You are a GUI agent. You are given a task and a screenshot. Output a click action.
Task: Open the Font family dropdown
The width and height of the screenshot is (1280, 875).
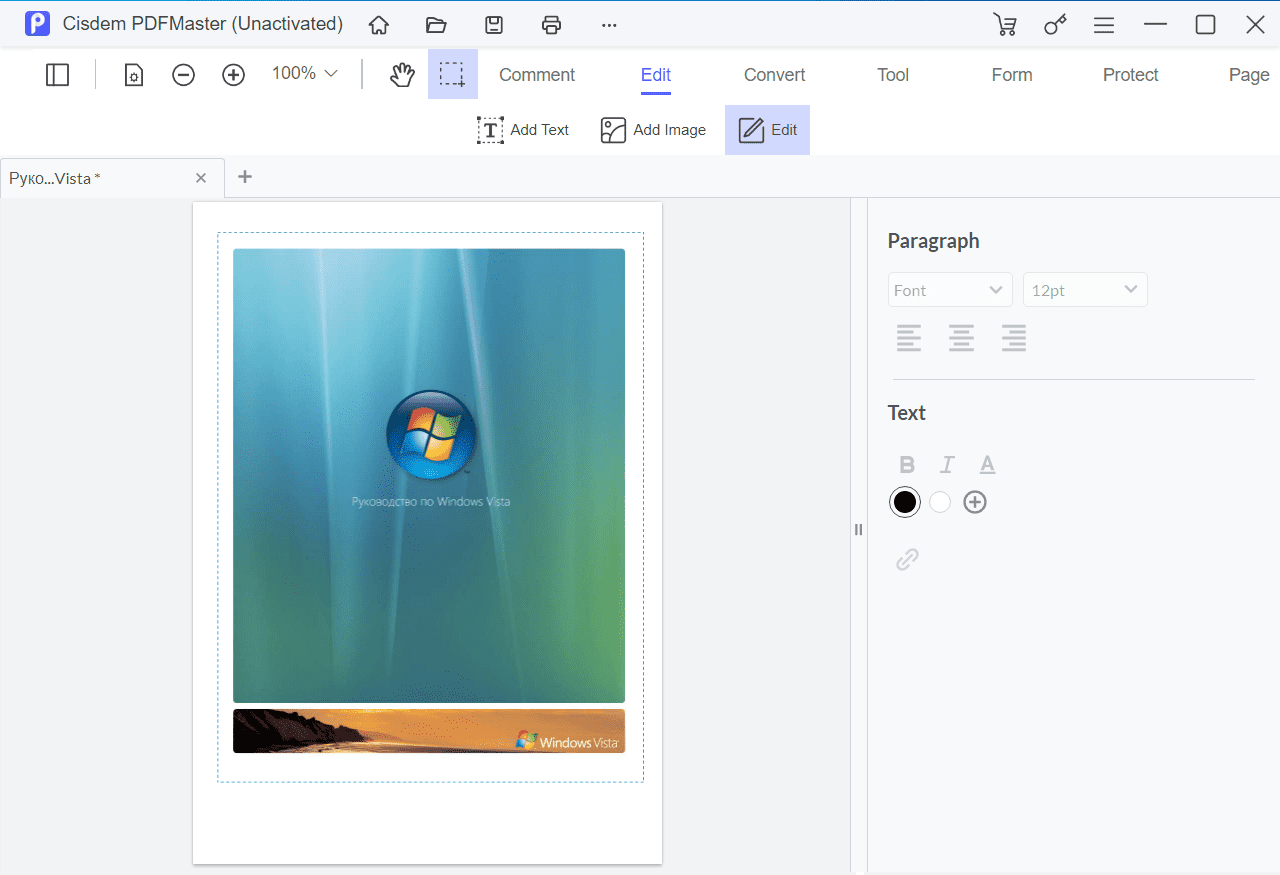pyautogui.click(x=950, y=290)
